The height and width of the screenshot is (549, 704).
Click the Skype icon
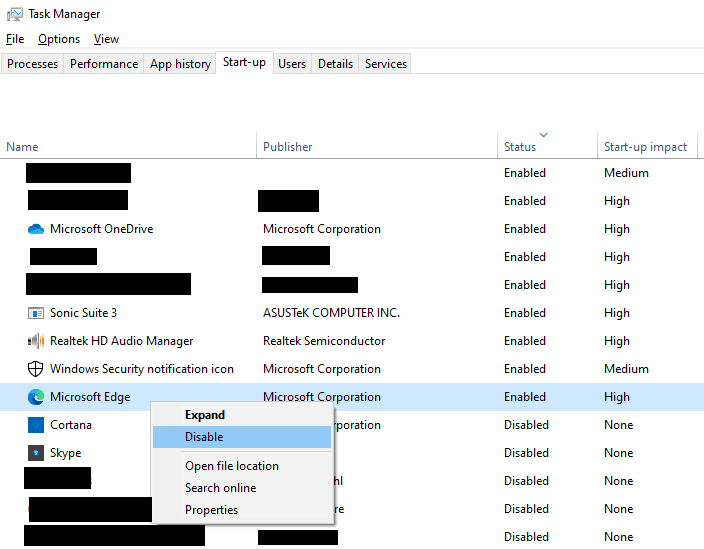pyautogui.click(x=36, y=453)
